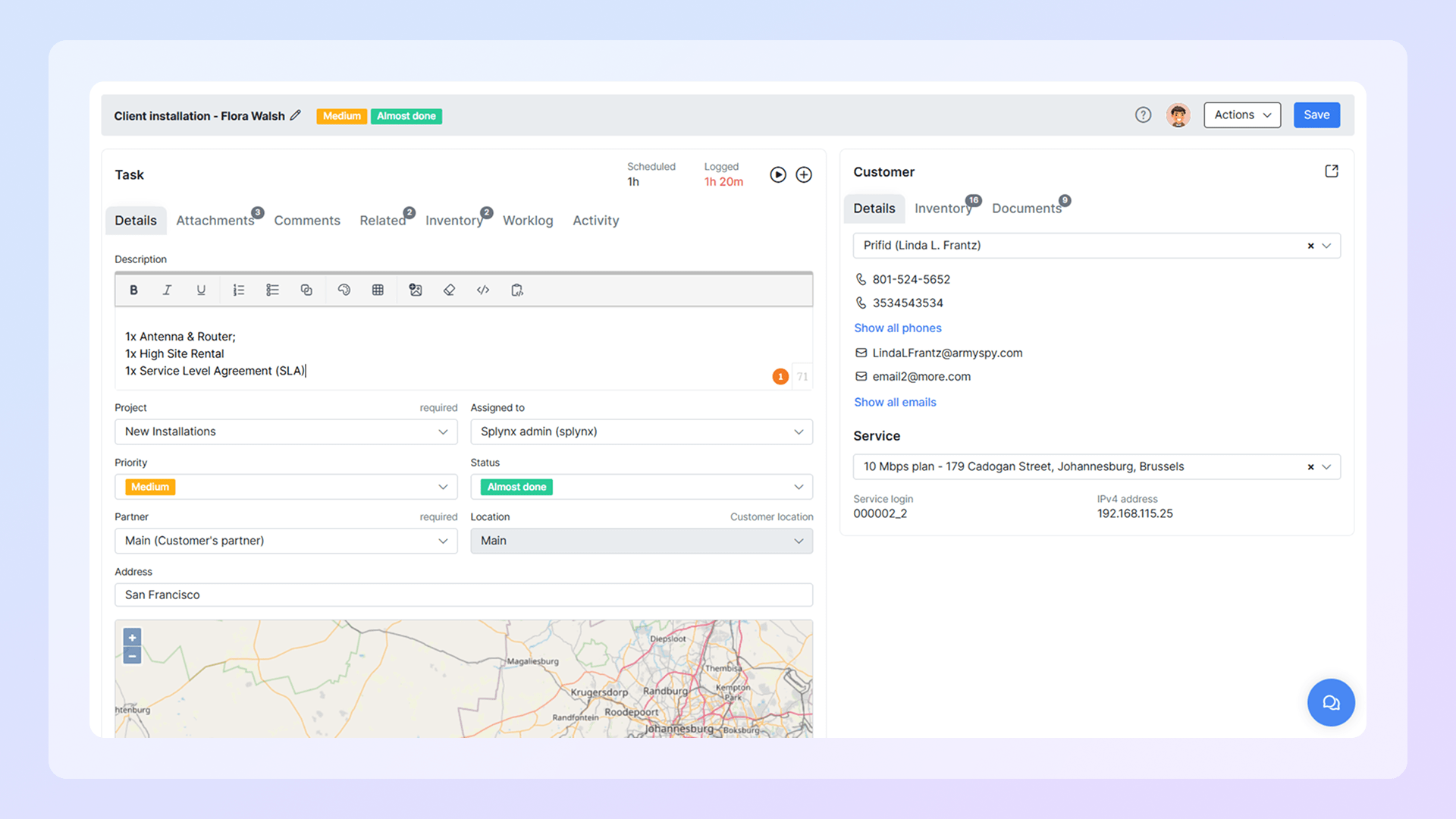Expand the Status dropdown showing Almost done
The width and height of the screenshot is (1456, 819).
coord(798,486)
